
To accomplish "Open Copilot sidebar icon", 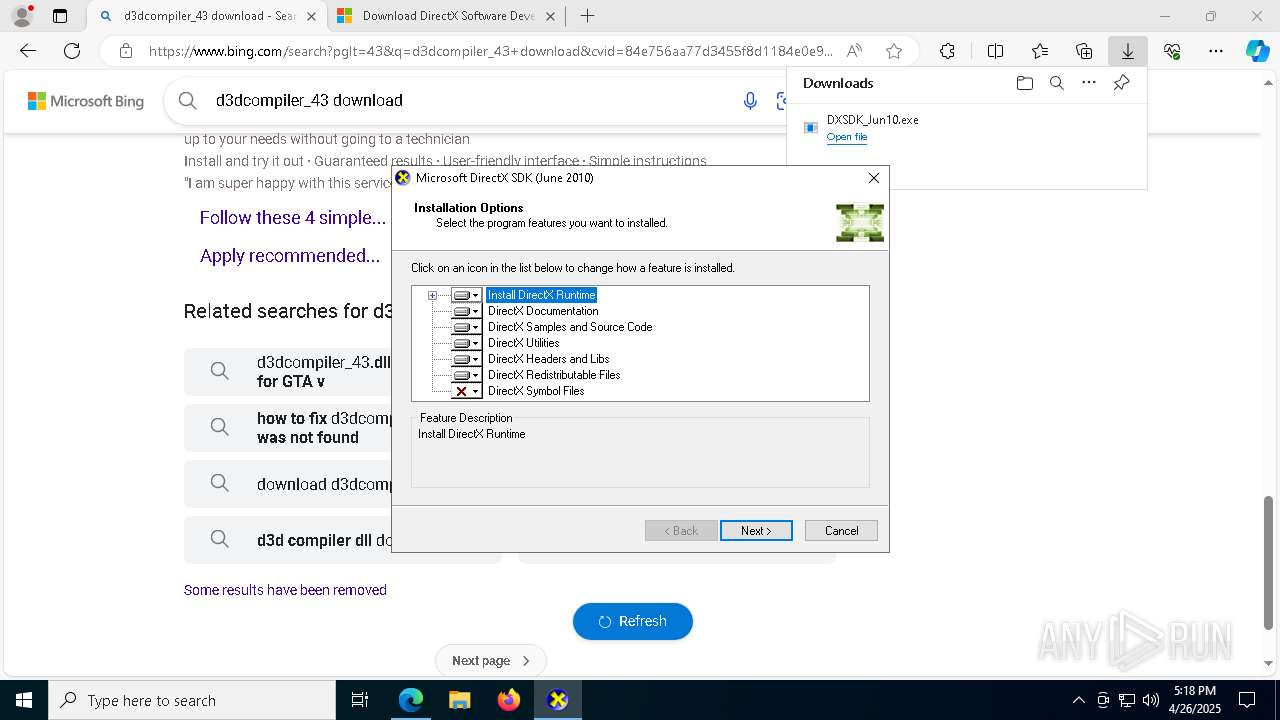I will click(1258, 51).
